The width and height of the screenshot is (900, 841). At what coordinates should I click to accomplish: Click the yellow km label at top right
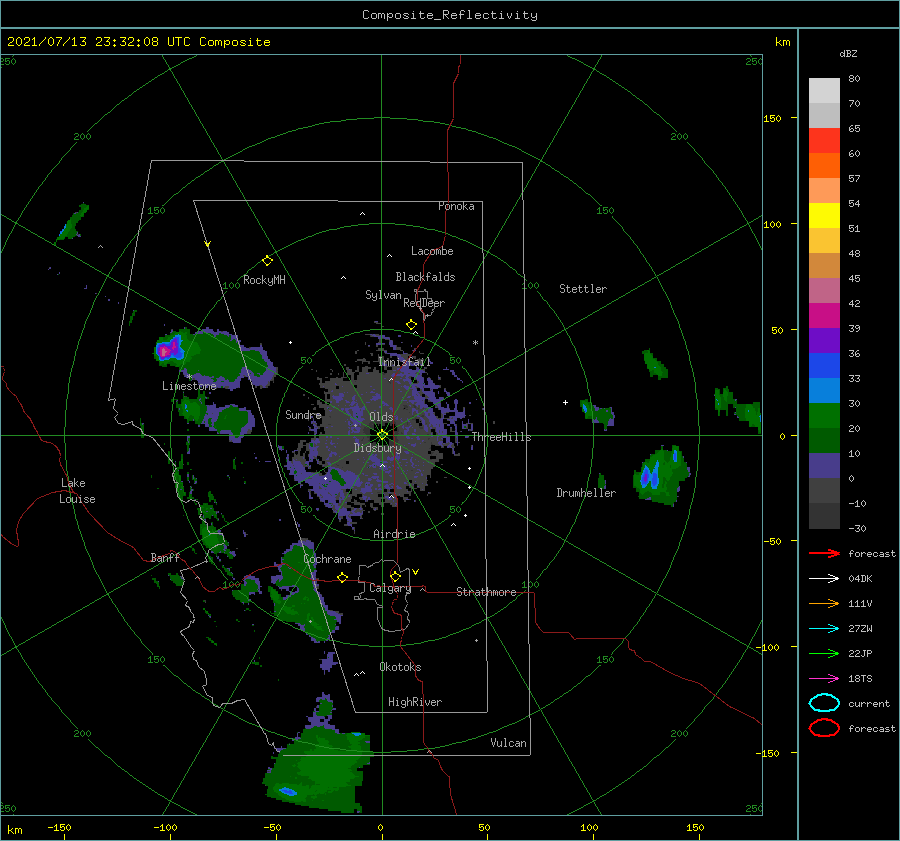coord(782,42)
